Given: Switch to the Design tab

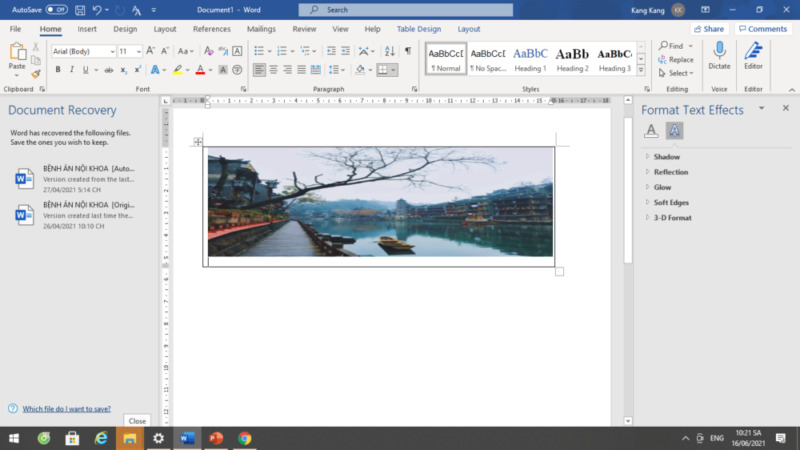Looking at the screenshot, I should click(x=125, y=29).
